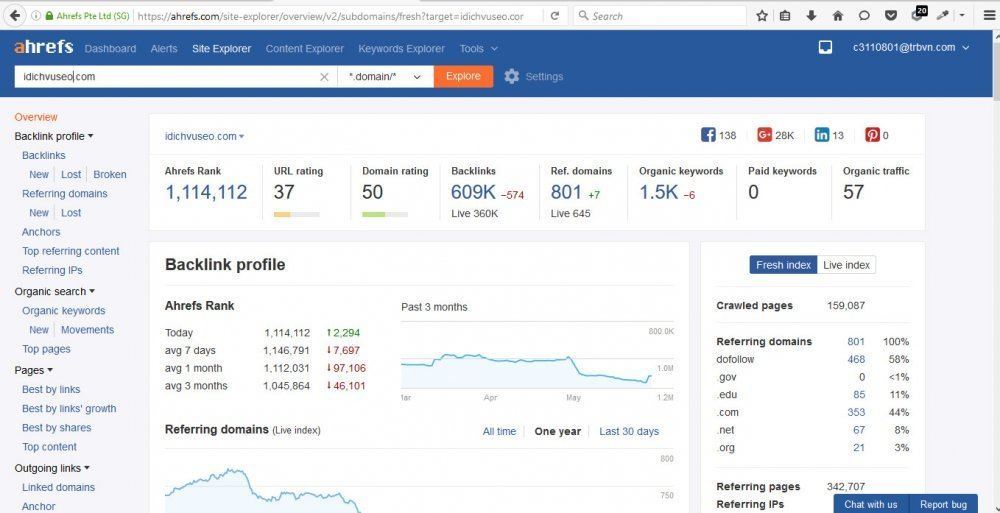Viewport: 1000px width, 513px height.
Task: Click the Report bug button
Action: pyautogui.click(x=943, y=504)
